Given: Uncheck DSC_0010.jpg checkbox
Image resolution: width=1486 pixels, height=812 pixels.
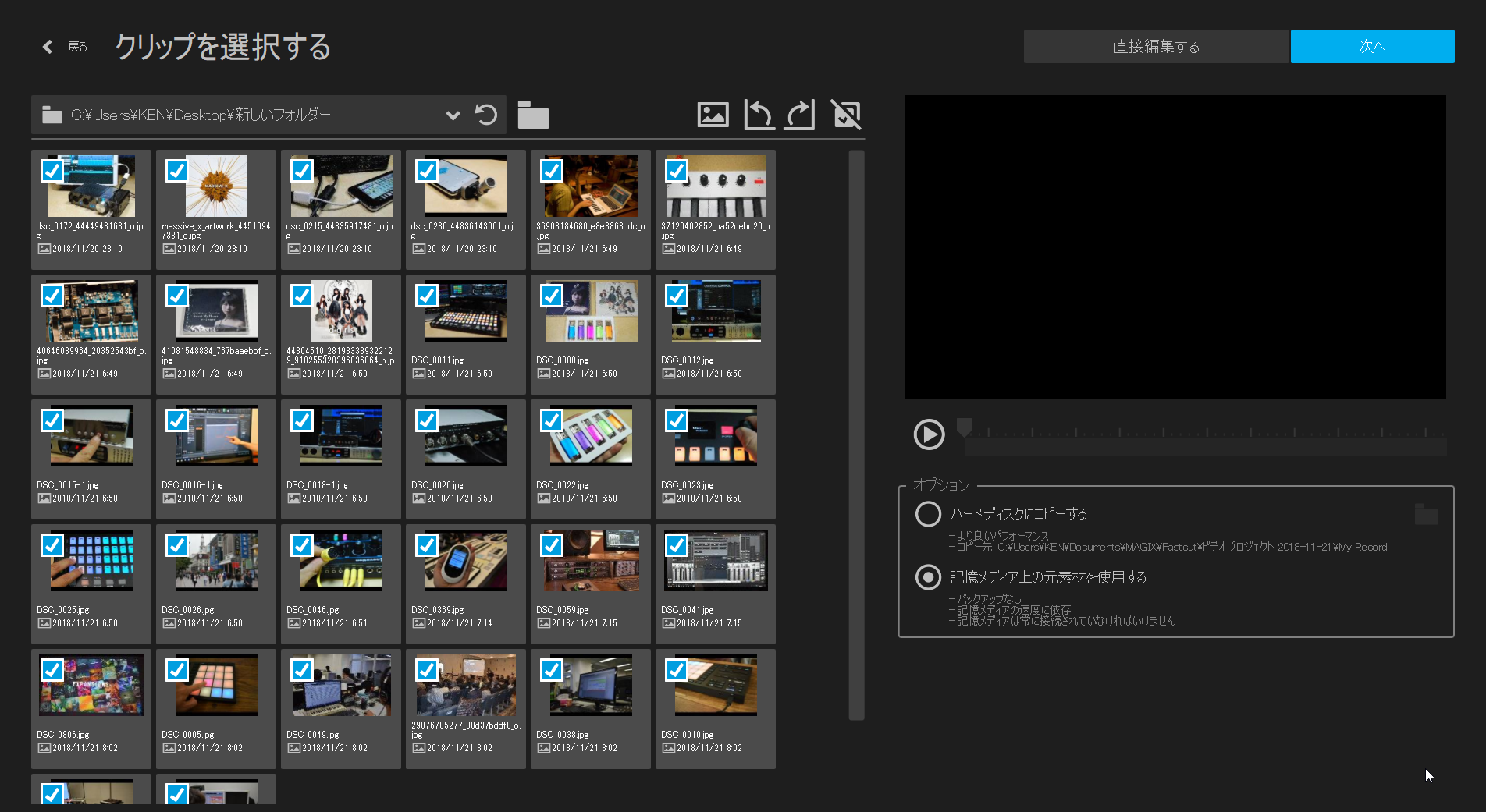Looking at the screenshot, I should point(677,670).
